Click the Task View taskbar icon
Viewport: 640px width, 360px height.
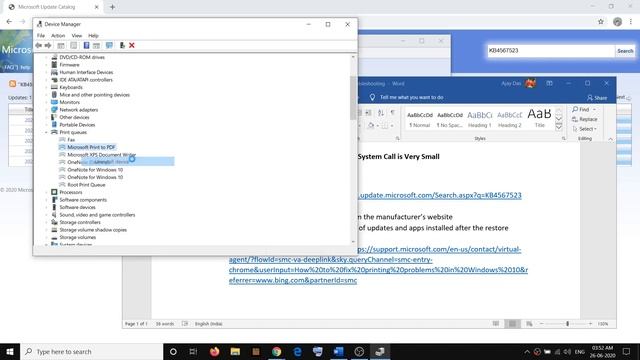click(x=193, y=351)
